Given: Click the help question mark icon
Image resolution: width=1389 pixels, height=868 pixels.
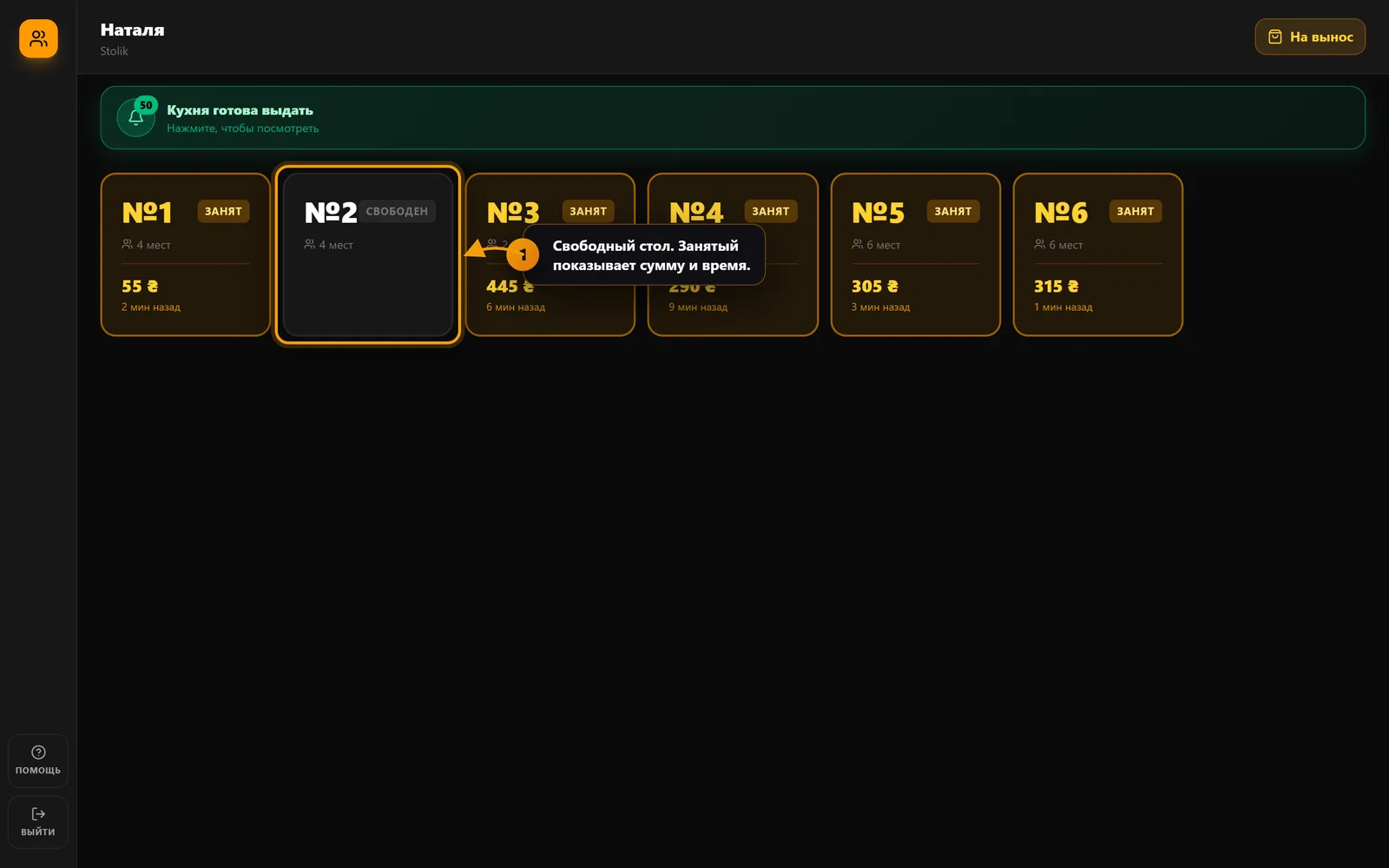Looking at the screenshot, I should coord(38,753).
